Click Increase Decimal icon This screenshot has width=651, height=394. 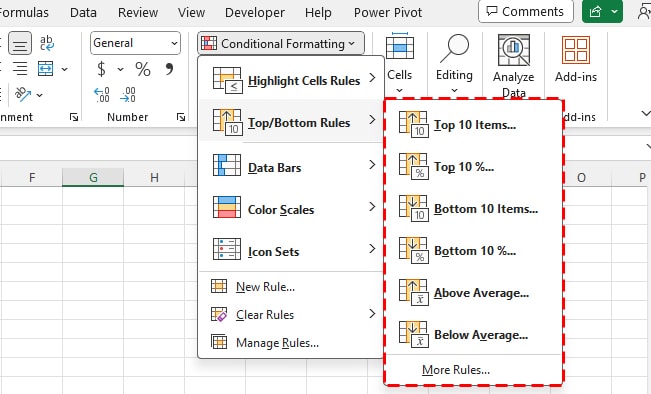102,95
